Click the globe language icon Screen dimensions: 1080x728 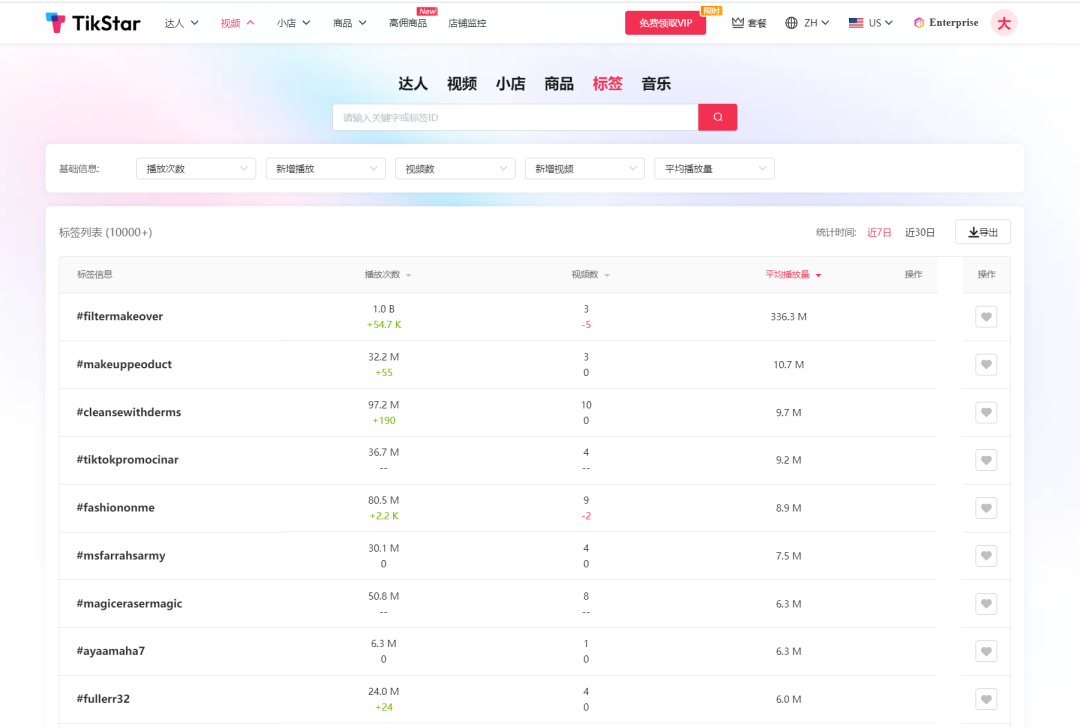[x=793, y=22]
